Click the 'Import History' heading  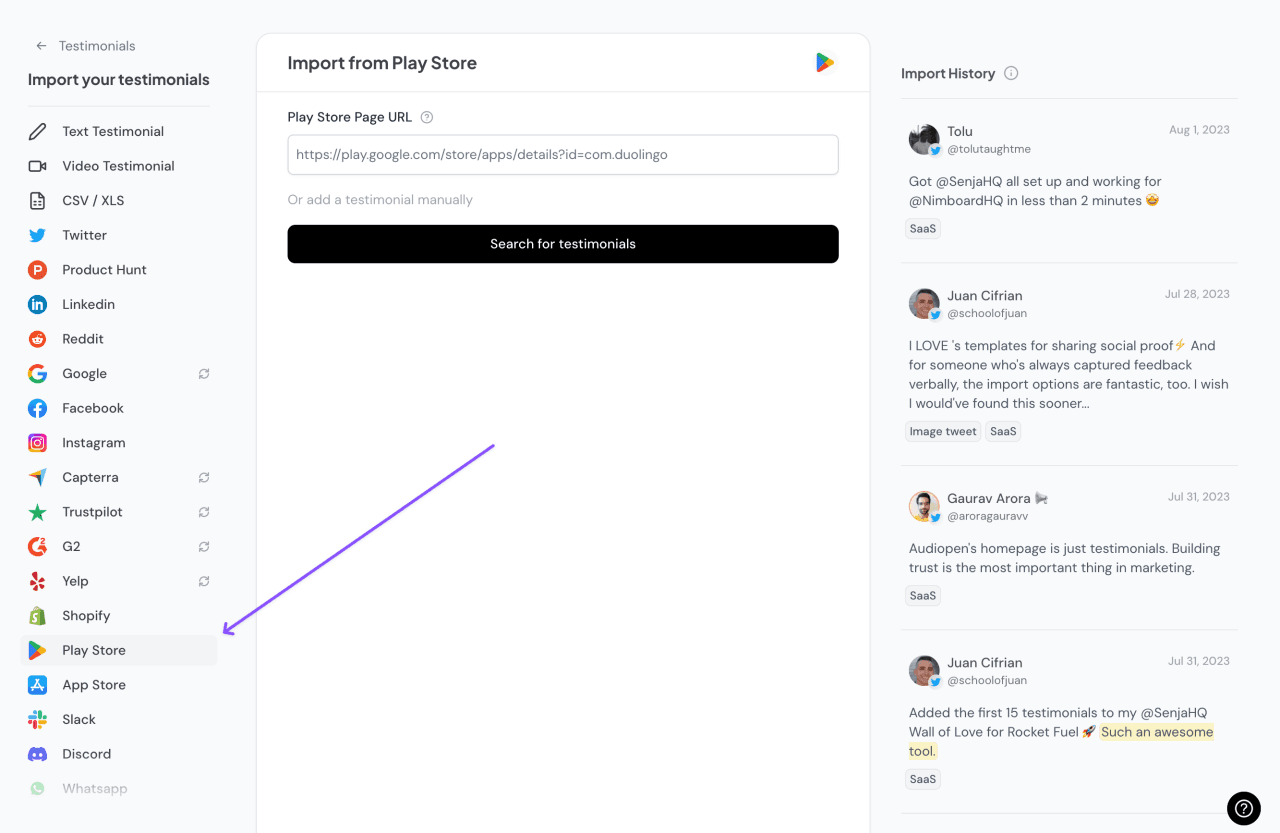pyautogui.click(x=948, y=73)
